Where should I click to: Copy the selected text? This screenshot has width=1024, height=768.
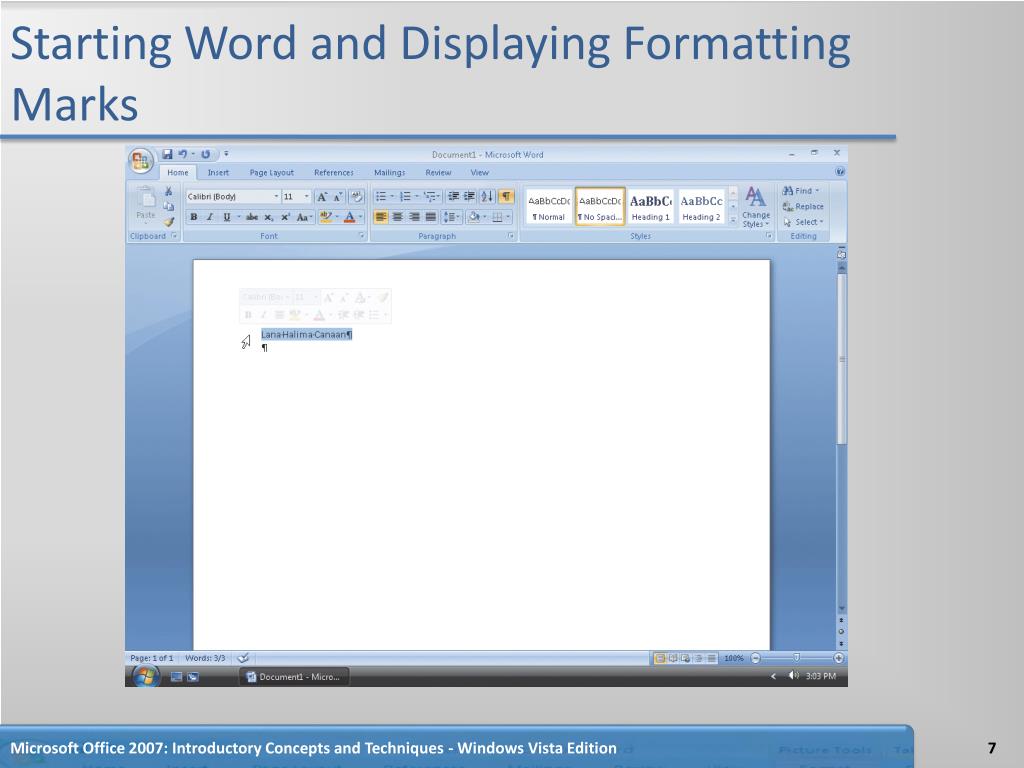(168, 206)
